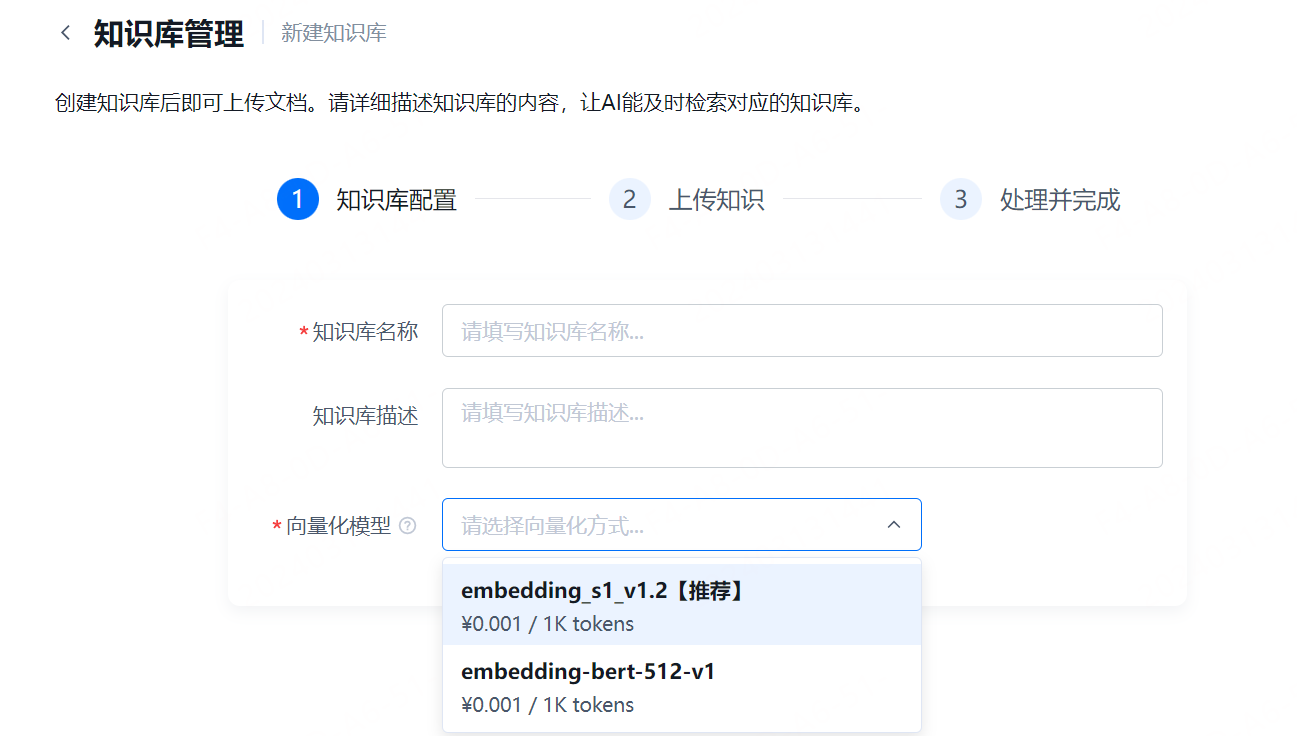Click the help icon next to 向量化模型
The width and height of the screenshot is (1297, 736).
407,526
